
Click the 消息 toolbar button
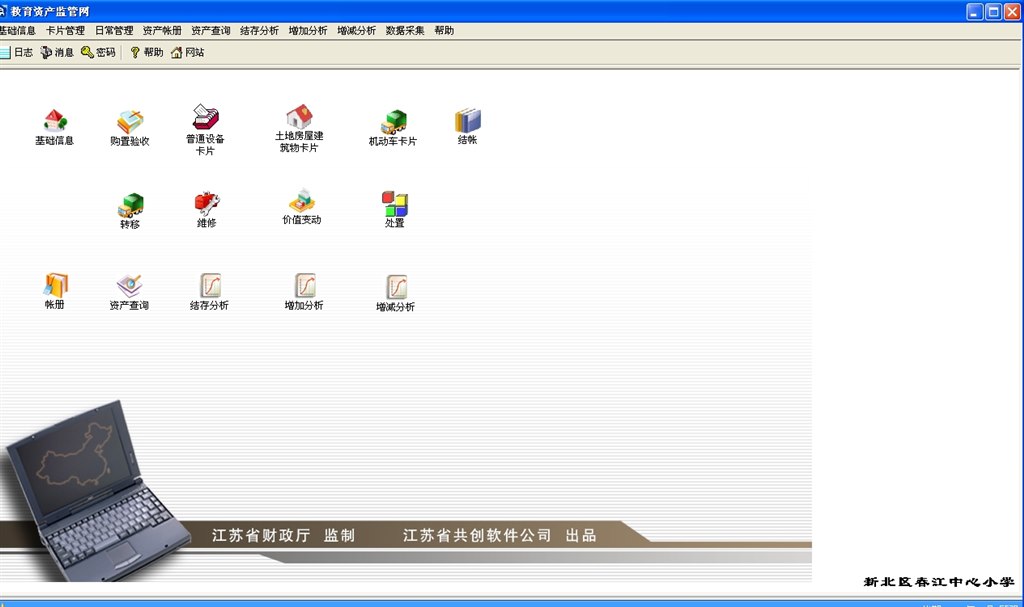tap(57, 52)
